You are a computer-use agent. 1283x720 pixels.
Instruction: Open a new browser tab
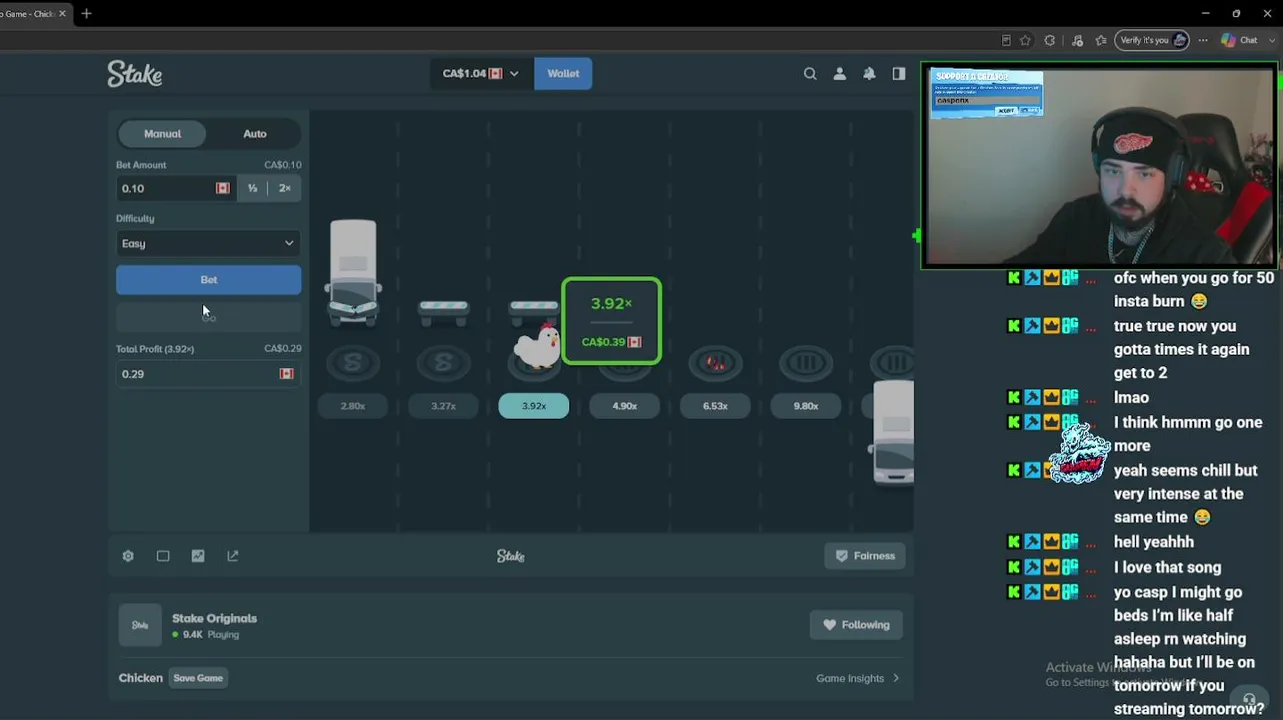click(86, 14)
